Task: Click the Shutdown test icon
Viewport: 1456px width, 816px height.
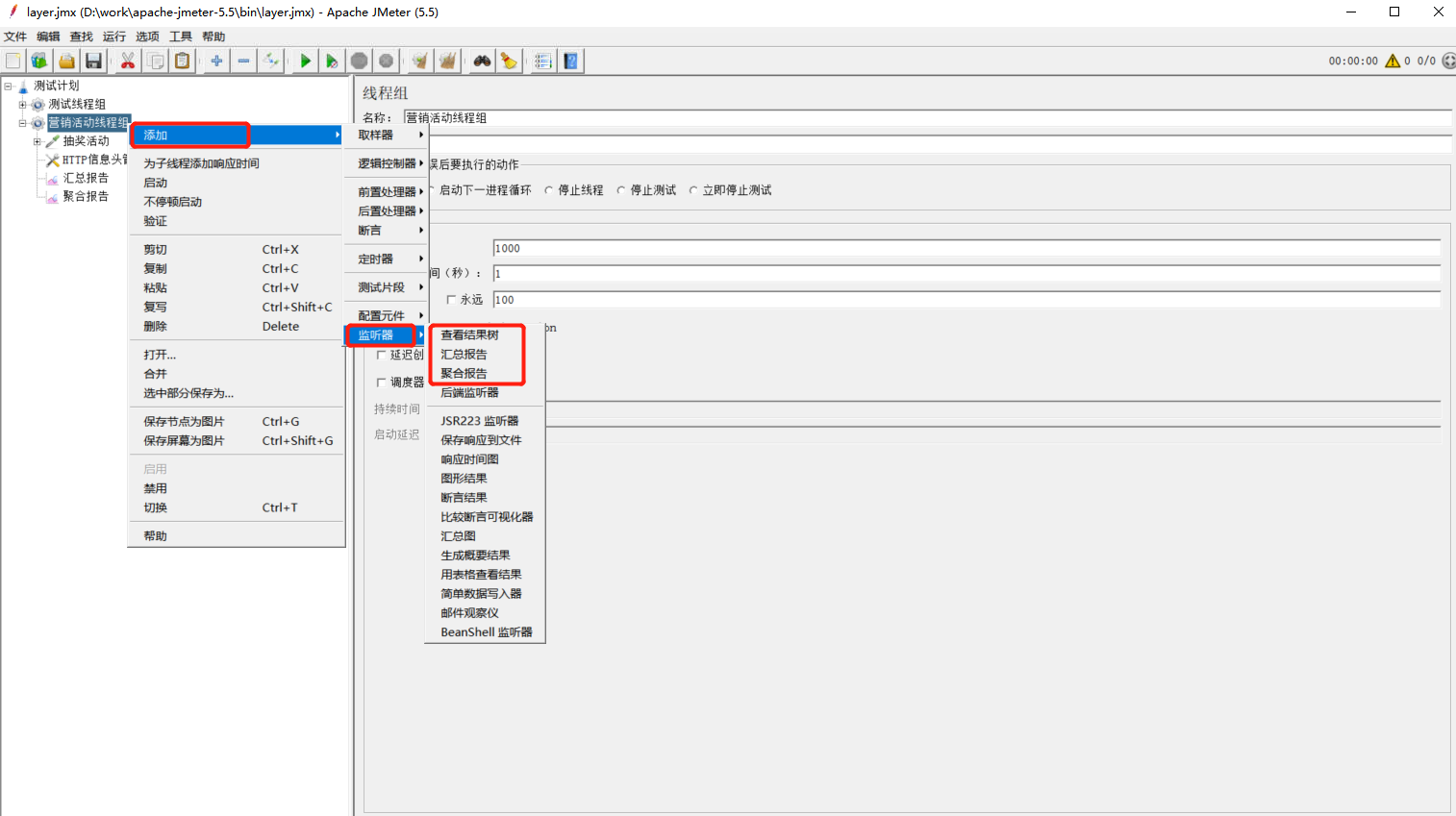Action: pyautogui.click(x=386, y=61)
